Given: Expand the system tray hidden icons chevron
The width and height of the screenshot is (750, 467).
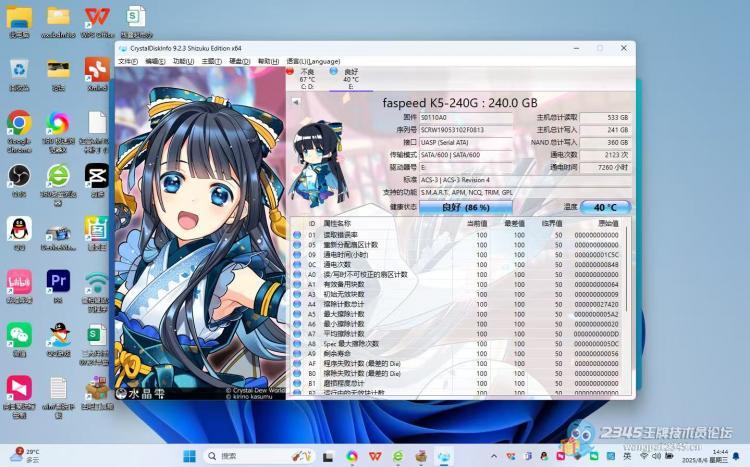Looking at the screenshot, I should click(x=494, y=456).
